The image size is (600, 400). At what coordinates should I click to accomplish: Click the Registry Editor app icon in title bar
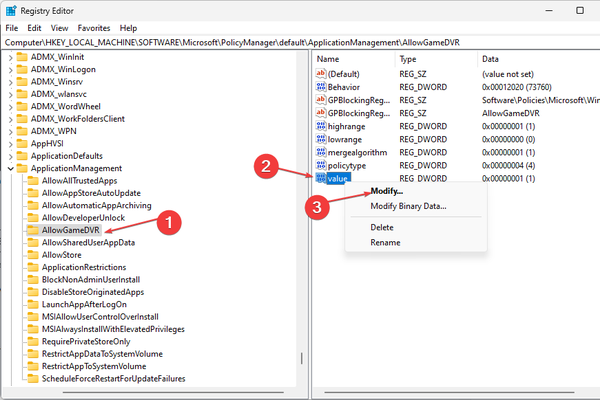click(x=11, y=10)
